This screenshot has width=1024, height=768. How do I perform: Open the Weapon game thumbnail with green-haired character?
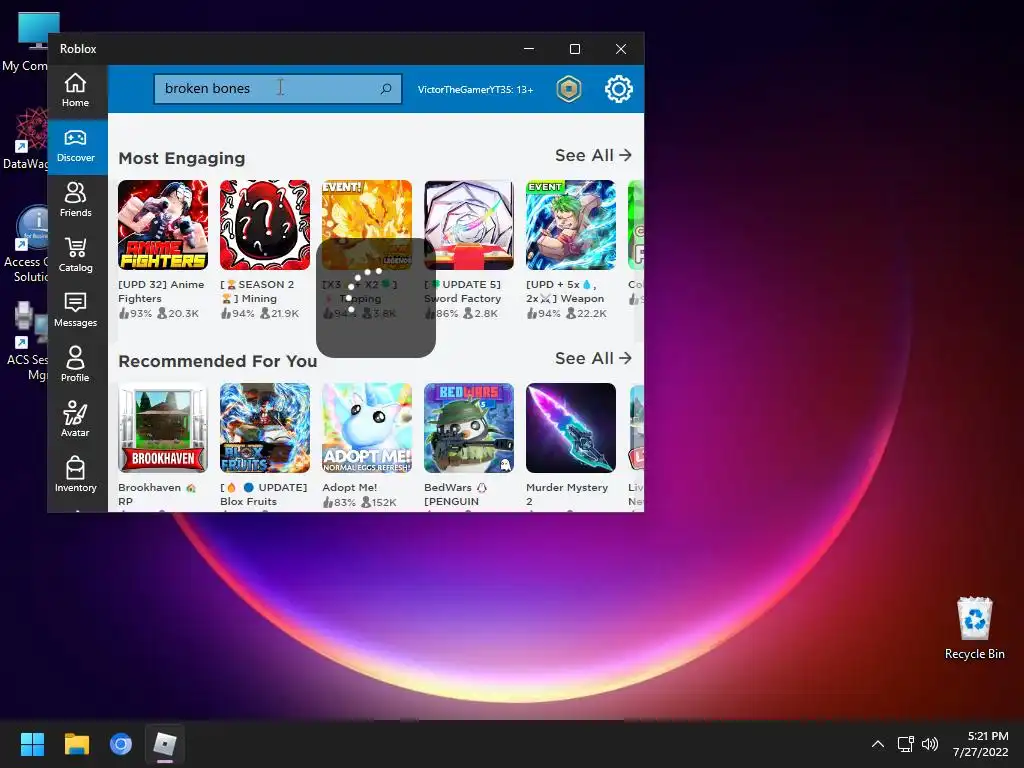pyautogui.click(x=571, y=225)
